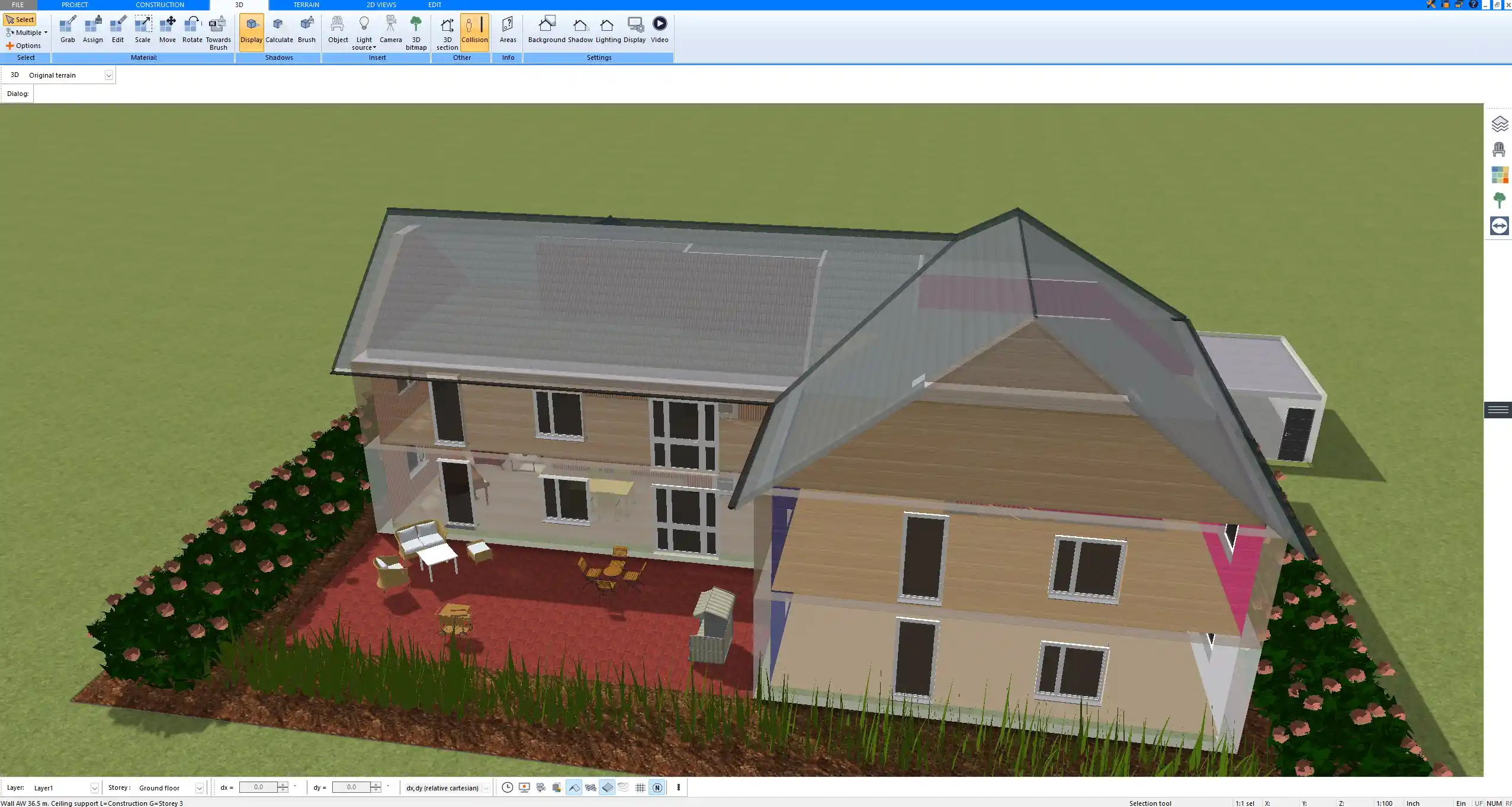Toggle the North arrow indicator
1512x807 pixels.
coord(657,787)
